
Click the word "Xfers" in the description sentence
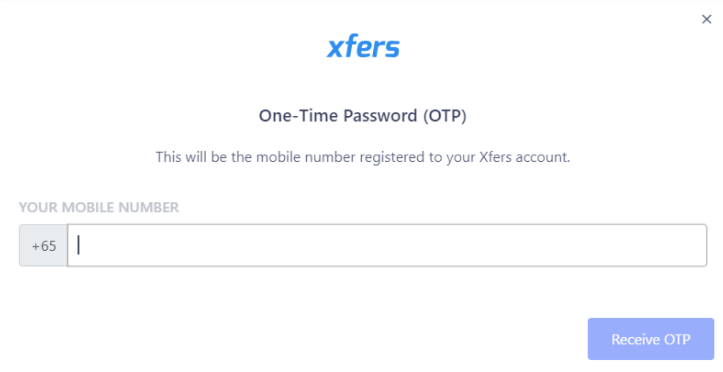pyautogui.click(x=495, y=157)
